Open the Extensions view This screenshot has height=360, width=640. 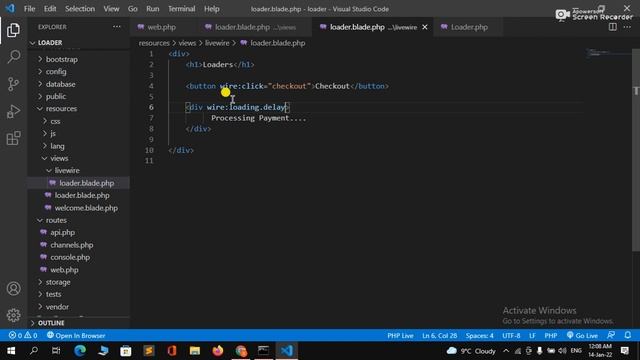(x=13, y=138)
